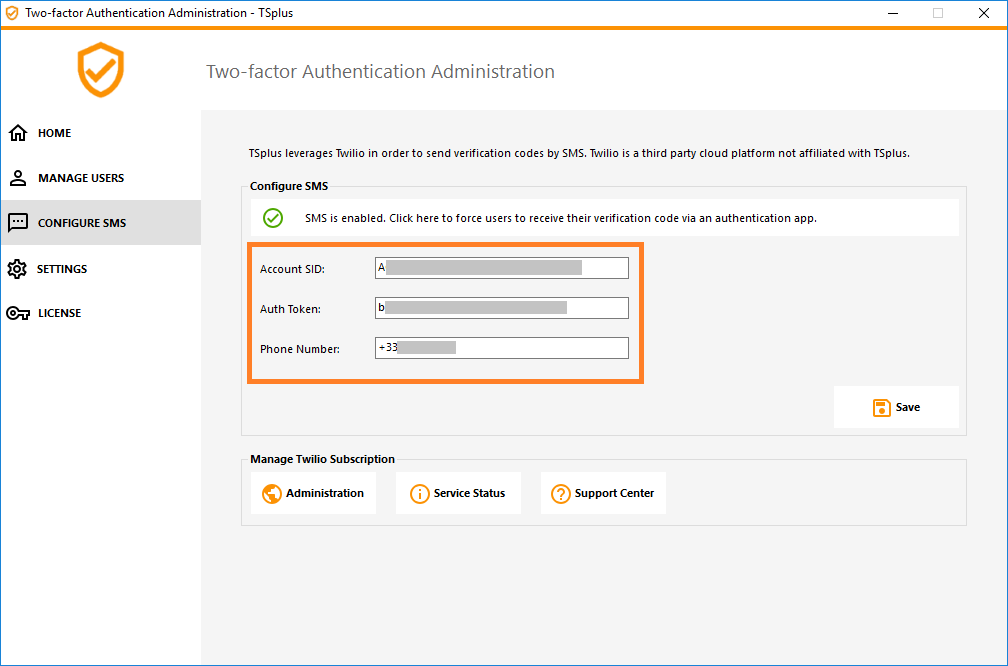Select the Configure SMS chat bubble icon
Viewport: 1008px width, 666px height.
(19, 222)
